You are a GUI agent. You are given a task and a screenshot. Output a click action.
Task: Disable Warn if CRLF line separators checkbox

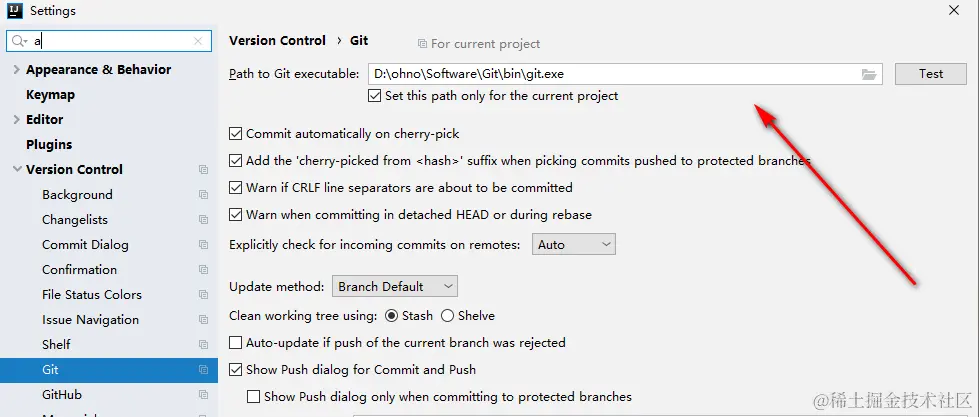pos(236,187)
